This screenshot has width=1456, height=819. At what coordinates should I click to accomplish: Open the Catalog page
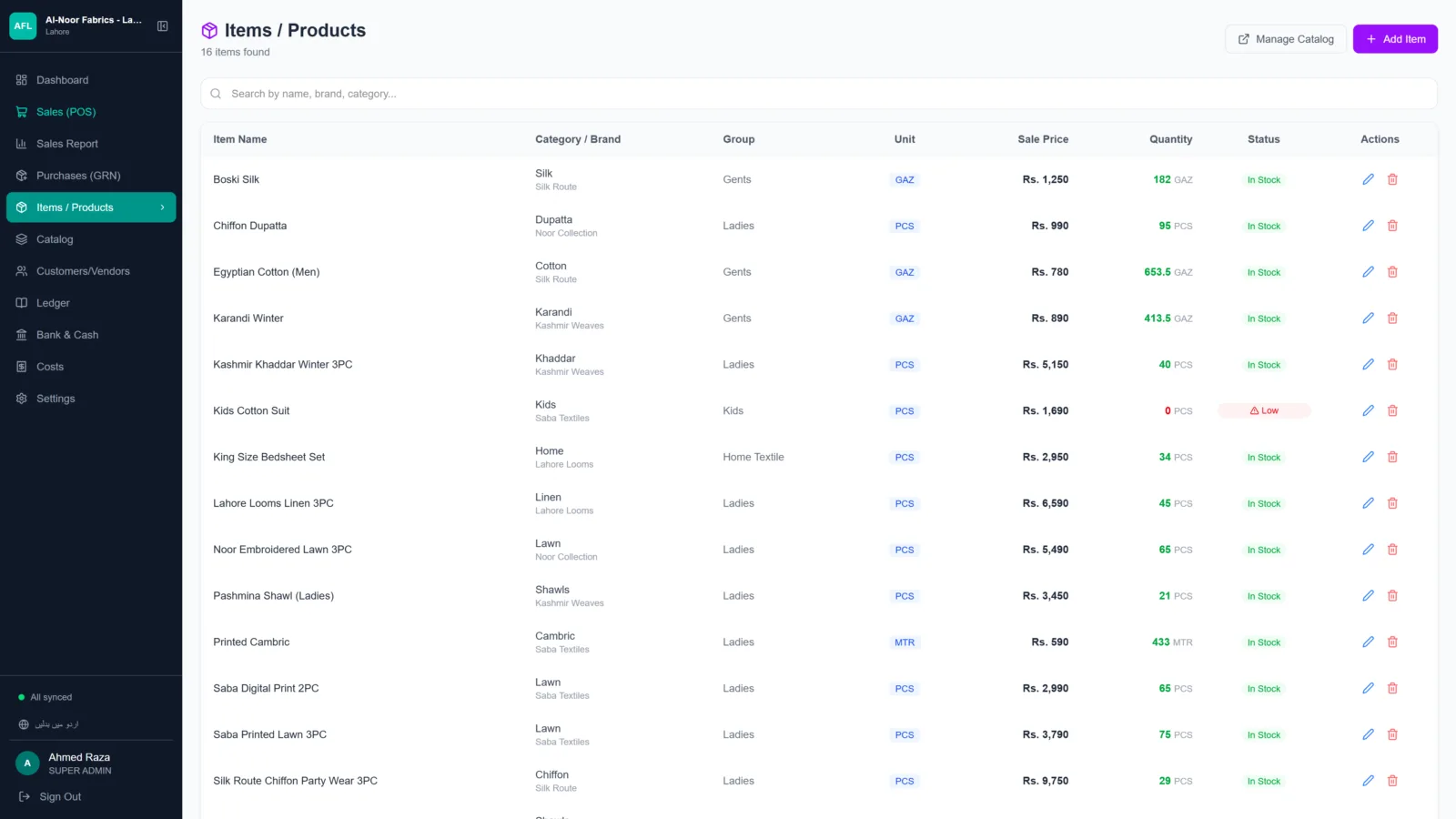pyautogui.click(x=91, y=239)
